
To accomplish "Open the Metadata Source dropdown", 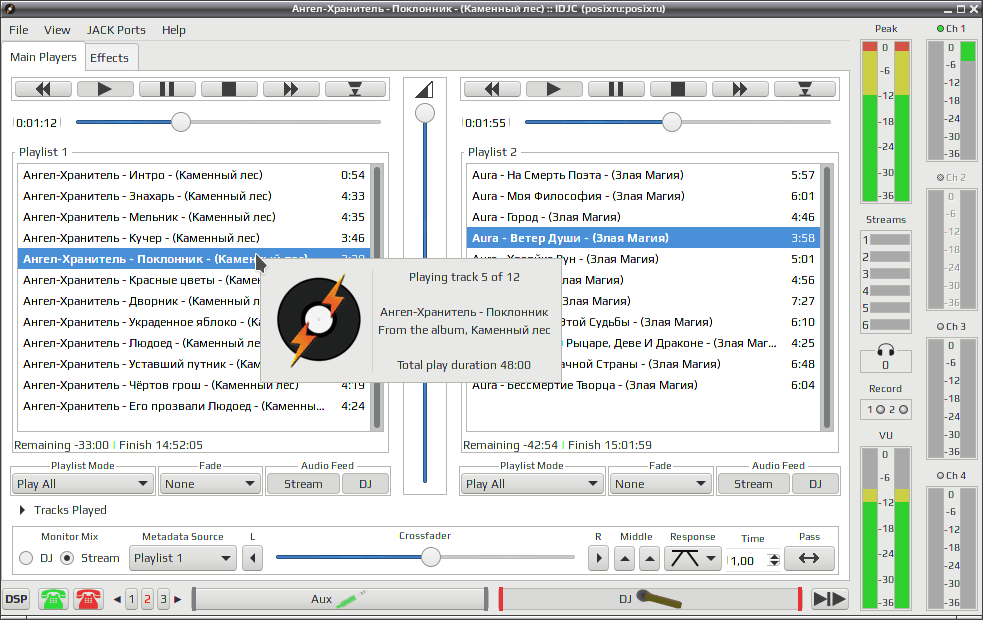I will 182,558.
